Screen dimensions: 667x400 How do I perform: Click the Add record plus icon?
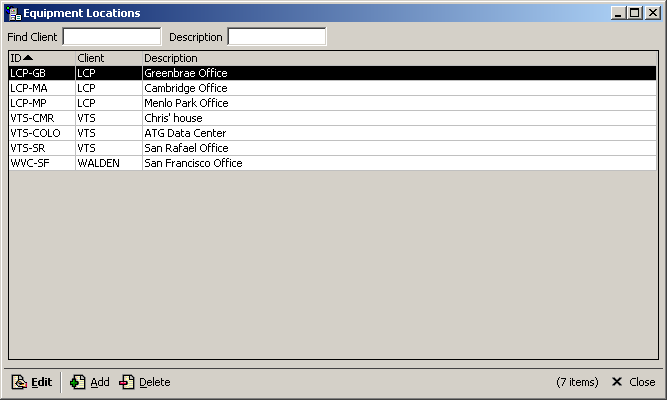77,382
